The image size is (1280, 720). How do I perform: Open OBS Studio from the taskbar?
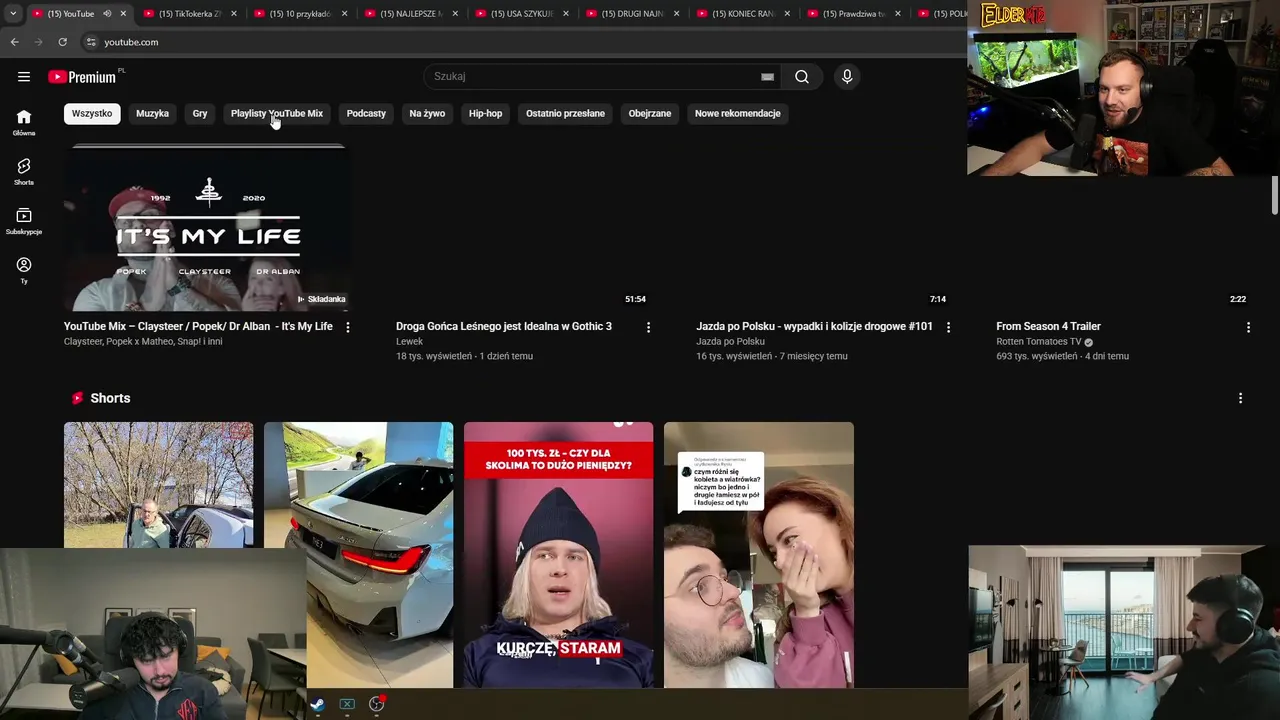click(377, 704)
